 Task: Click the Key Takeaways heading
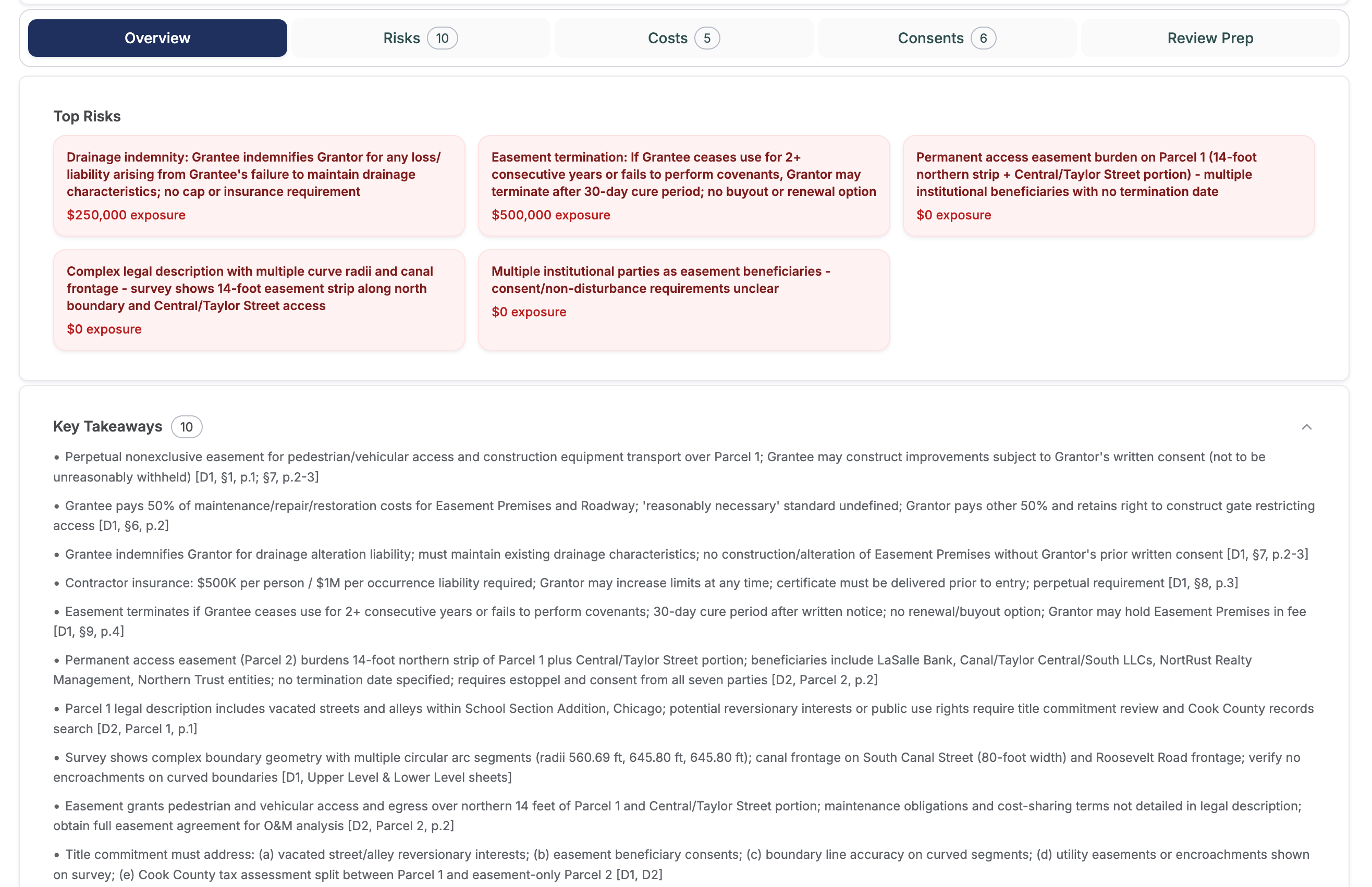pyautogui.click(x=108, y=426)
